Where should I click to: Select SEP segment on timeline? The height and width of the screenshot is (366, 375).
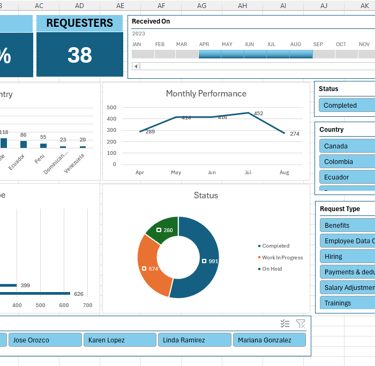[x=324, y=54]
